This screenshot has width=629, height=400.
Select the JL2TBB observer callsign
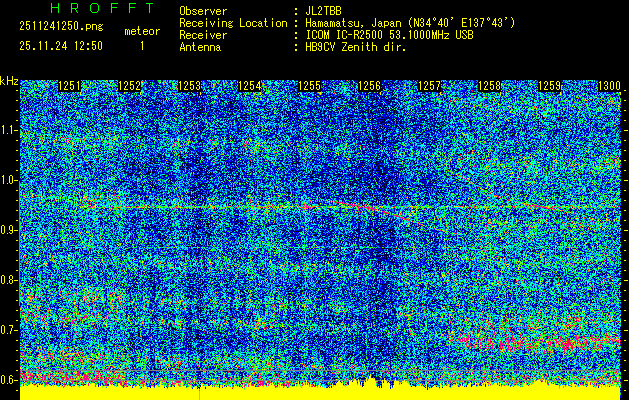[x=322, y=11]
